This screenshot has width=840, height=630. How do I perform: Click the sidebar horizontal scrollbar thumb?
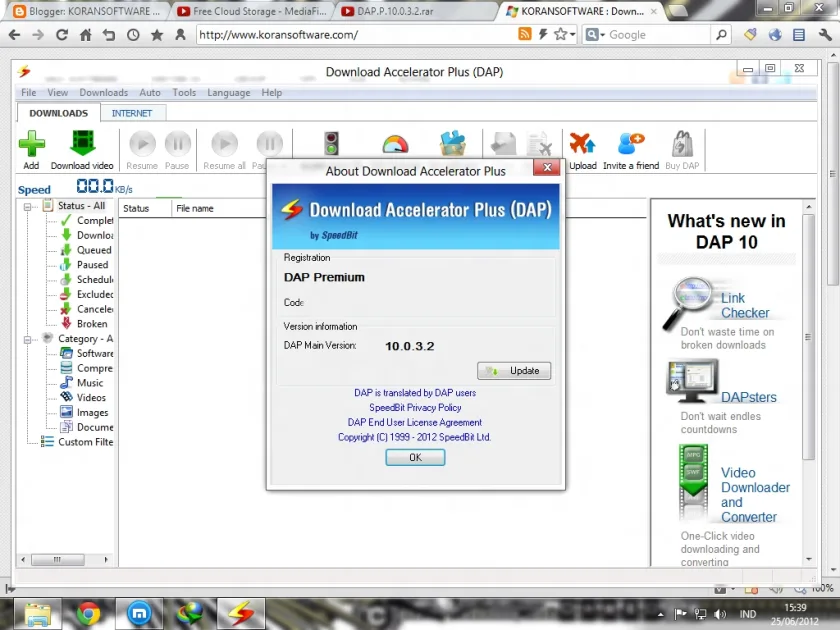57,560
